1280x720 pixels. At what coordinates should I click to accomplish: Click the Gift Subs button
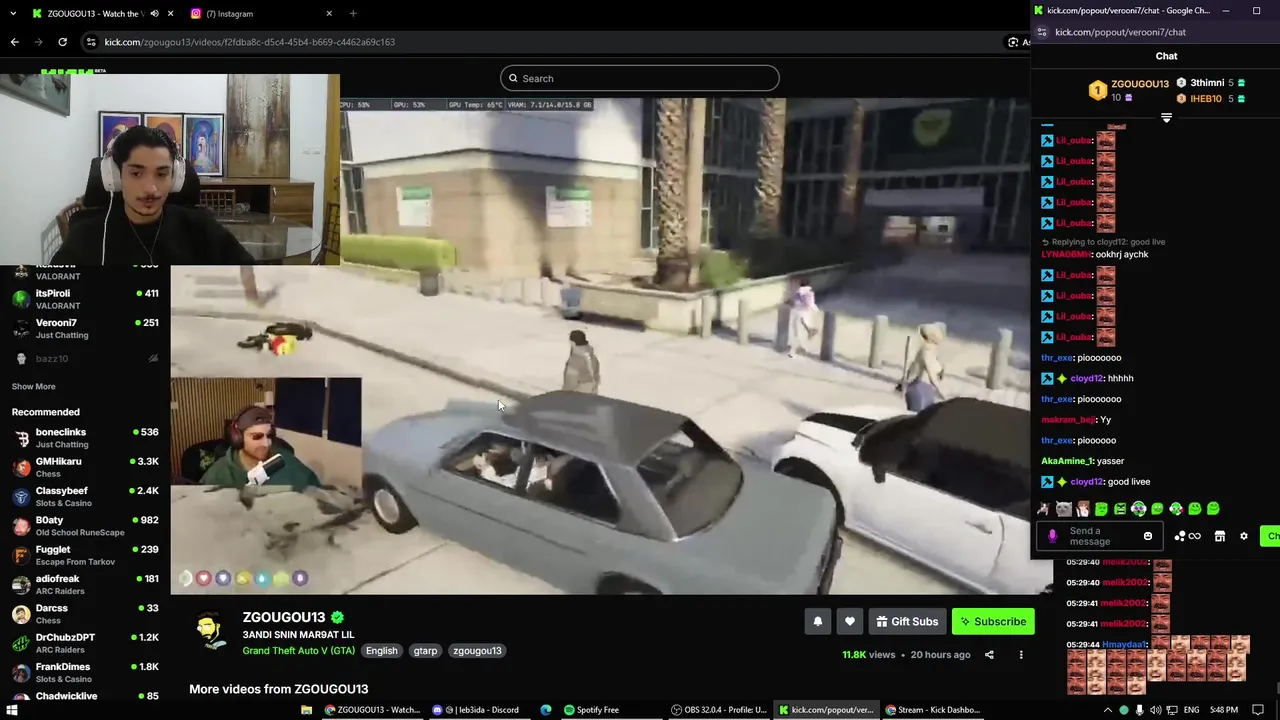click(x=906, y=621)
